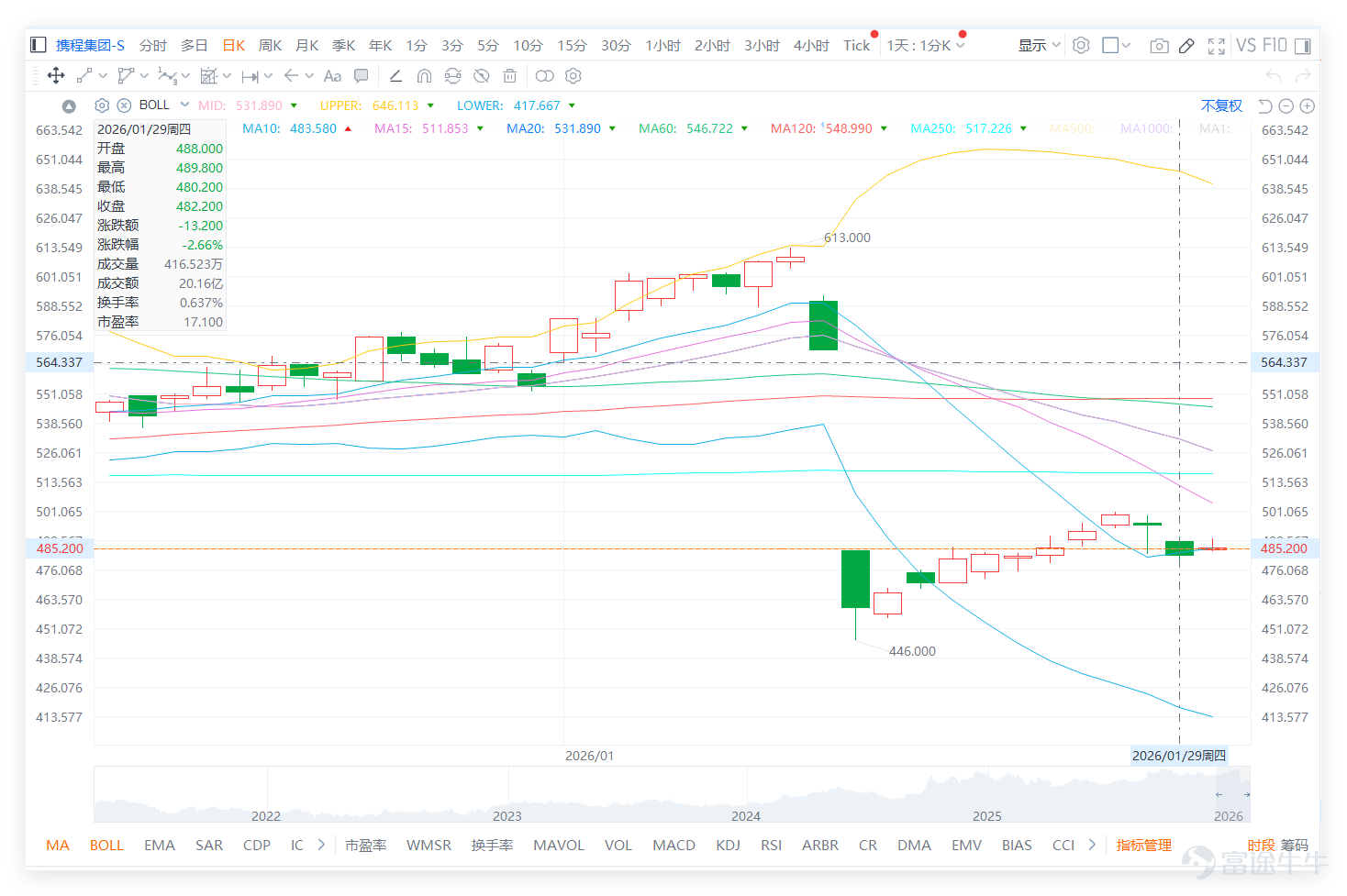Toggle the VOL sub indicator

tap(618, 845)
